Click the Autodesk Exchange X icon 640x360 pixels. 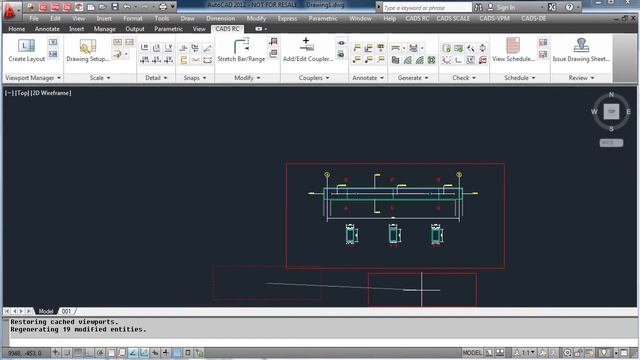552,7
